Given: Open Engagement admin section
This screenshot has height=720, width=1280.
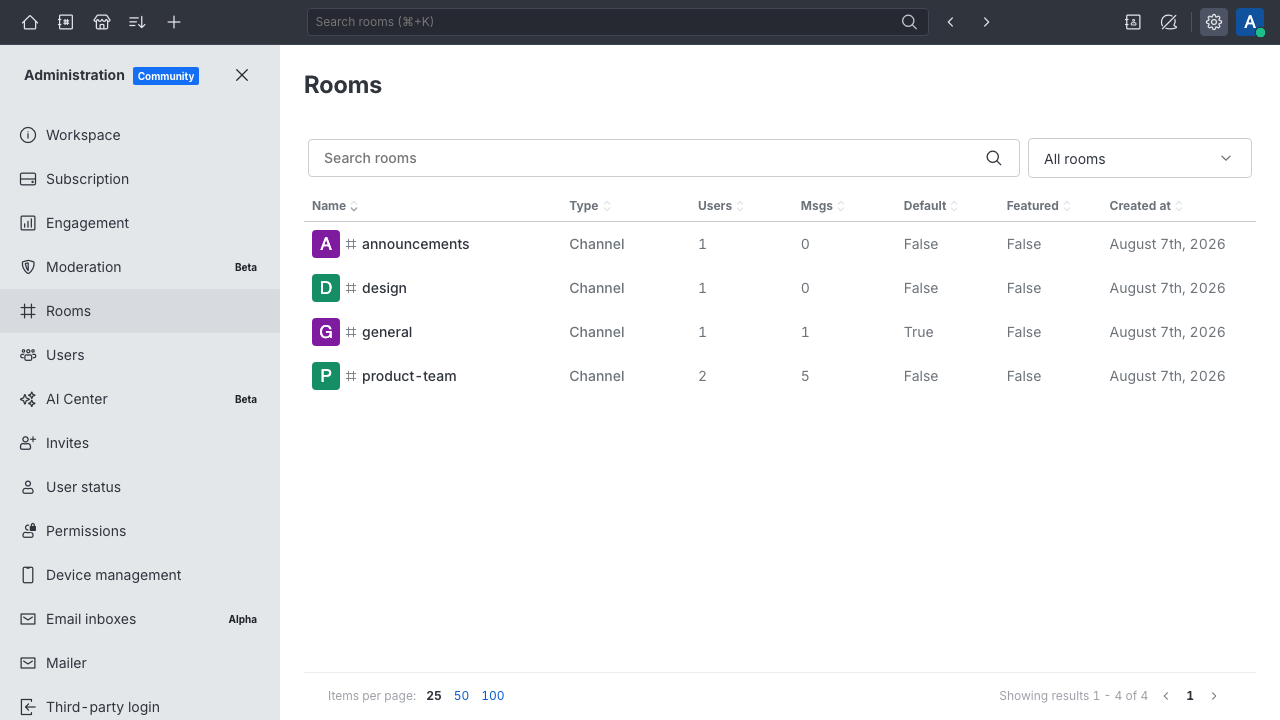Looking at the screenshot, I should click(x=140, y=223).
